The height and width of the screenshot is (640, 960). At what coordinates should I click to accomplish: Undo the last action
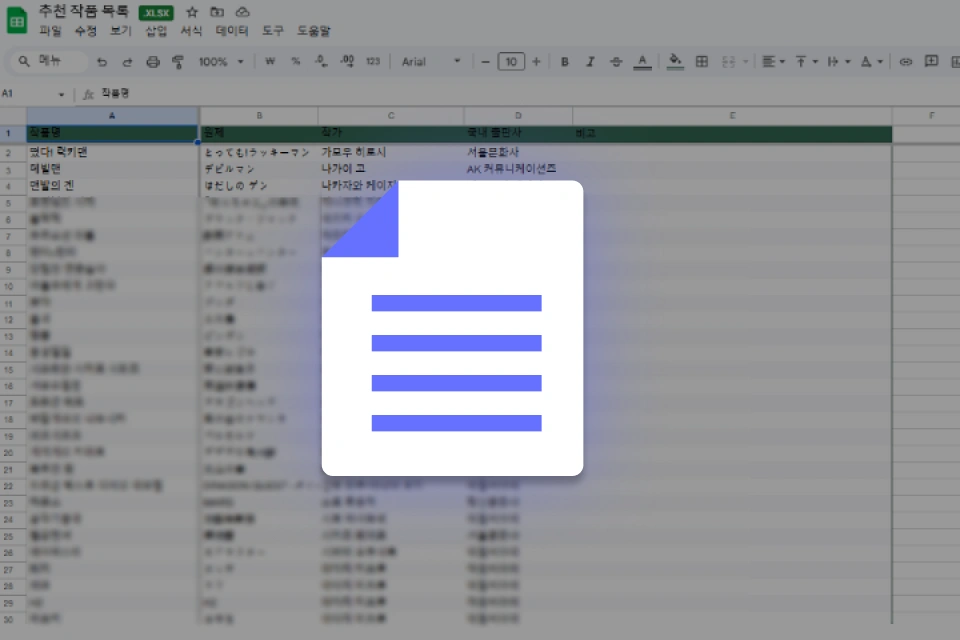[x=102, y=62]
